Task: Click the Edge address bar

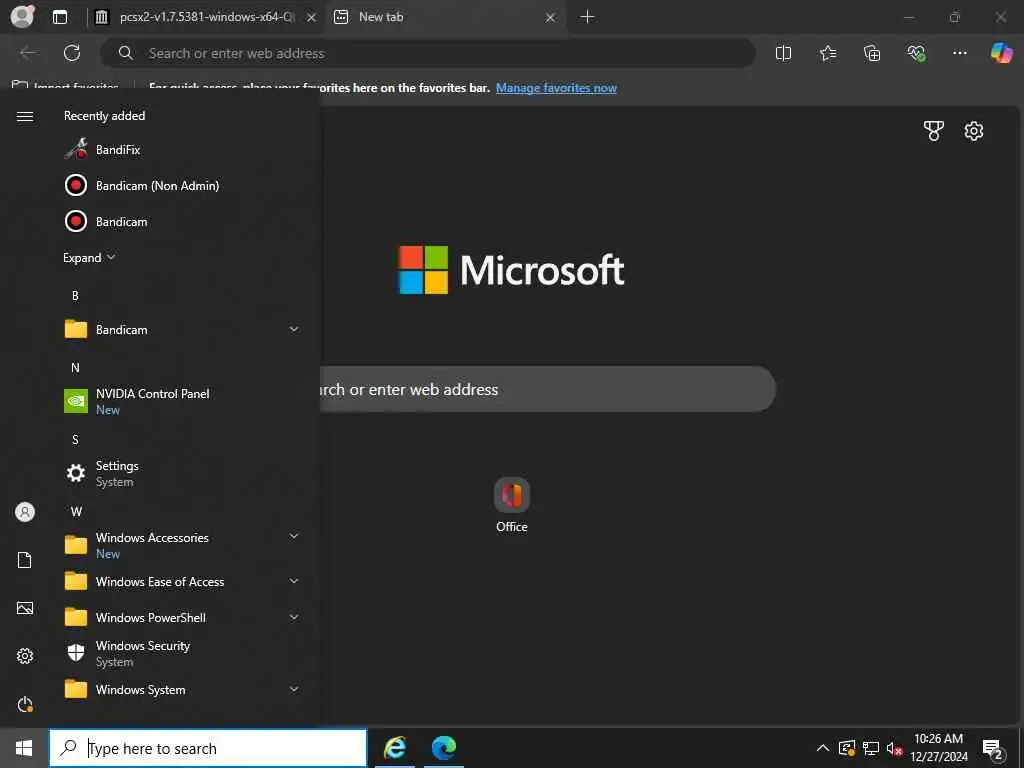Action: (x=428, y=53)
